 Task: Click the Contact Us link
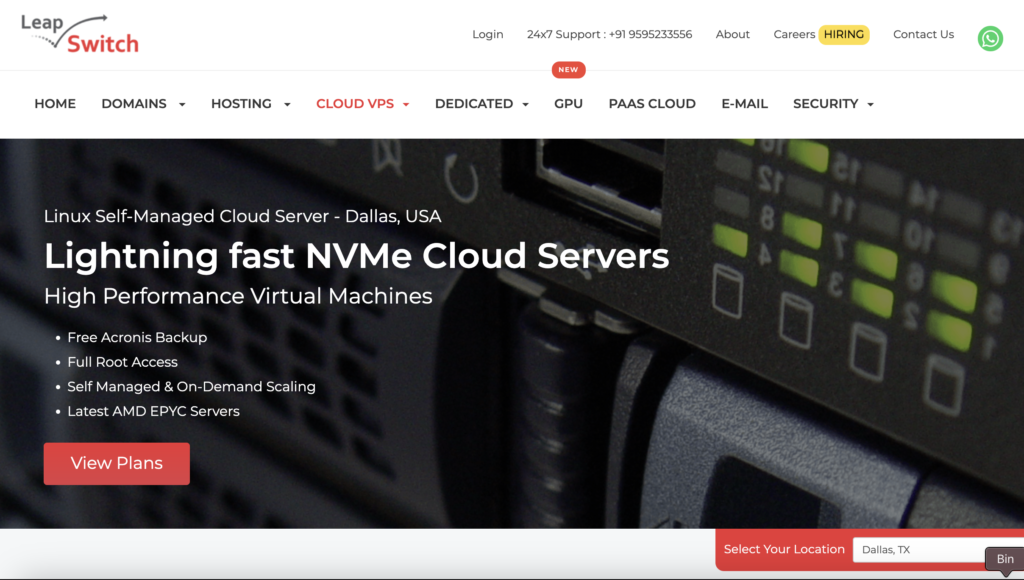click(x=923, y=34)
